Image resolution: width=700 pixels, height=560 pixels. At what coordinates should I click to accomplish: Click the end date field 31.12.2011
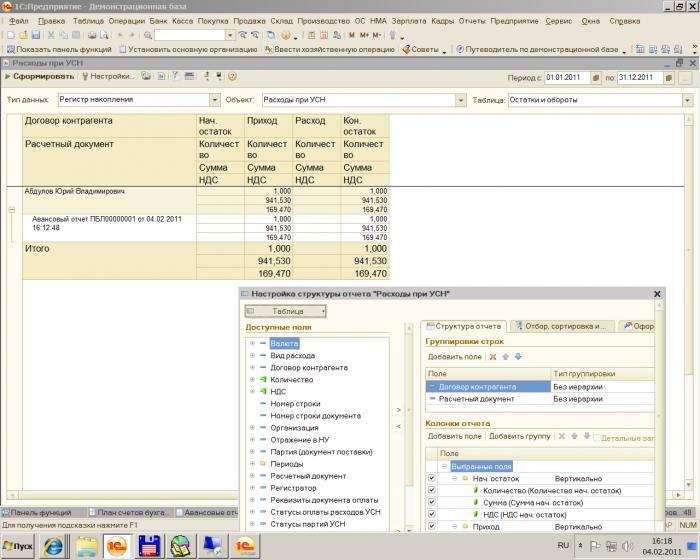tap(640, 78)
